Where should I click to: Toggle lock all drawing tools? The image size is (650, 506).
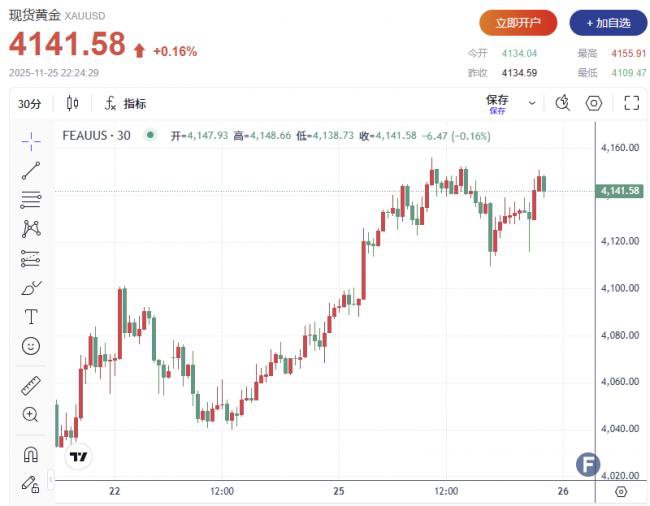click(30, 483)
